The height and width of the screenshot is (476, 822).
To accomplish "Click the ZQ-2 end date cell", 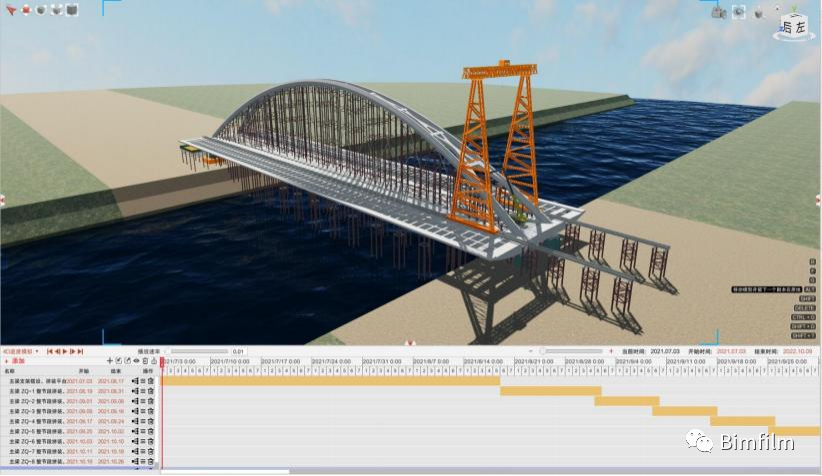I will pos(111,401).
